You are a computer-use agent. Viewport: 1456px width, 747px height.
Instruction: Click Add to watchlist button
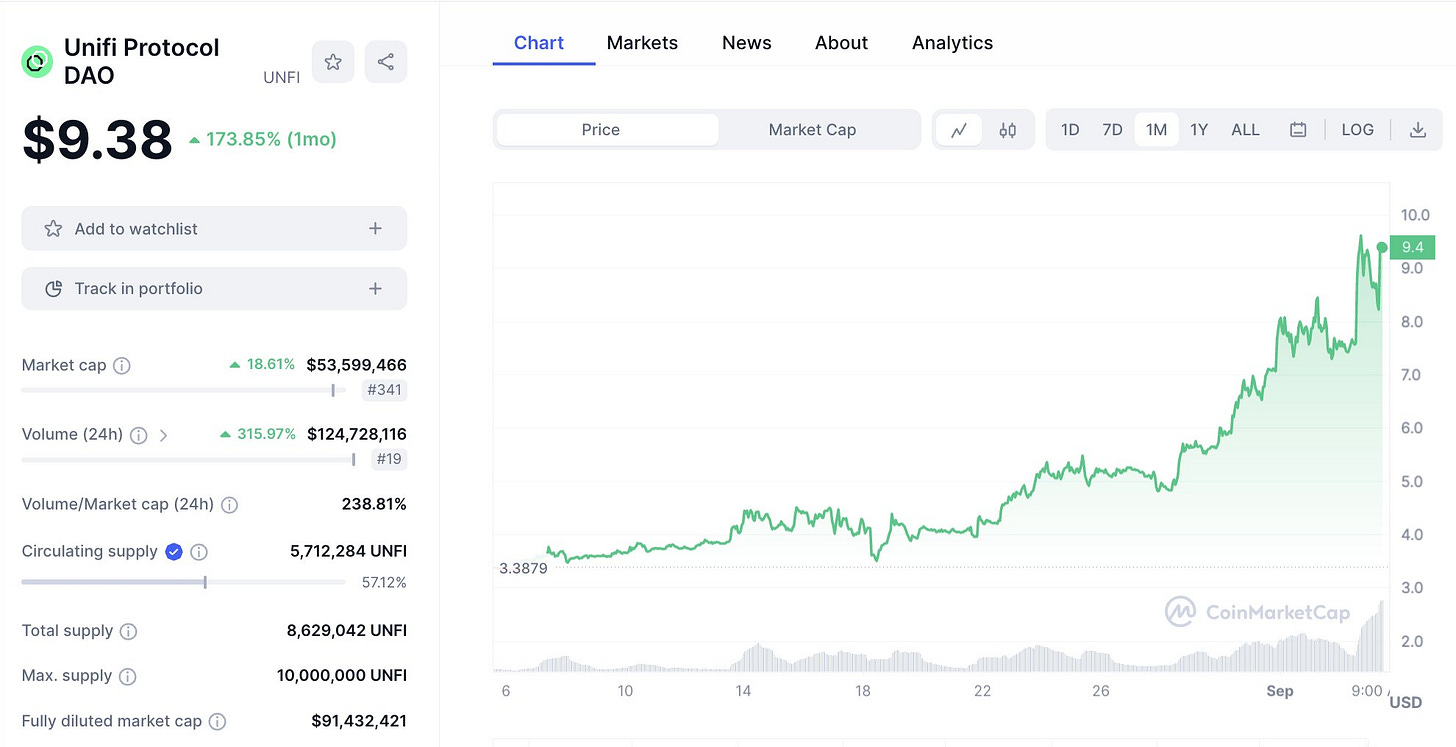tap(214, 229)
